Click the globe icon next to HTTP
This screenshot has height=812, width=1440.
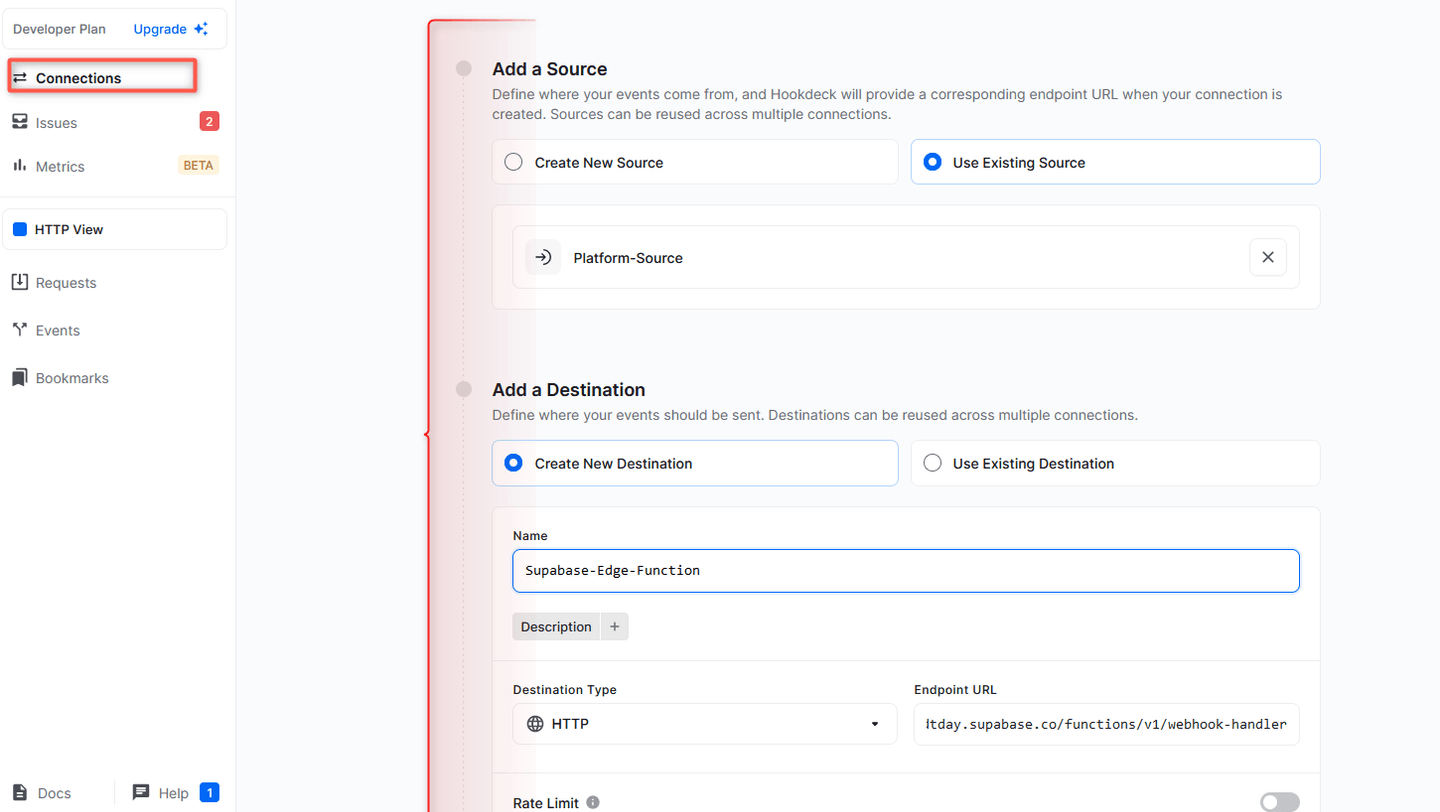[533, 723]
